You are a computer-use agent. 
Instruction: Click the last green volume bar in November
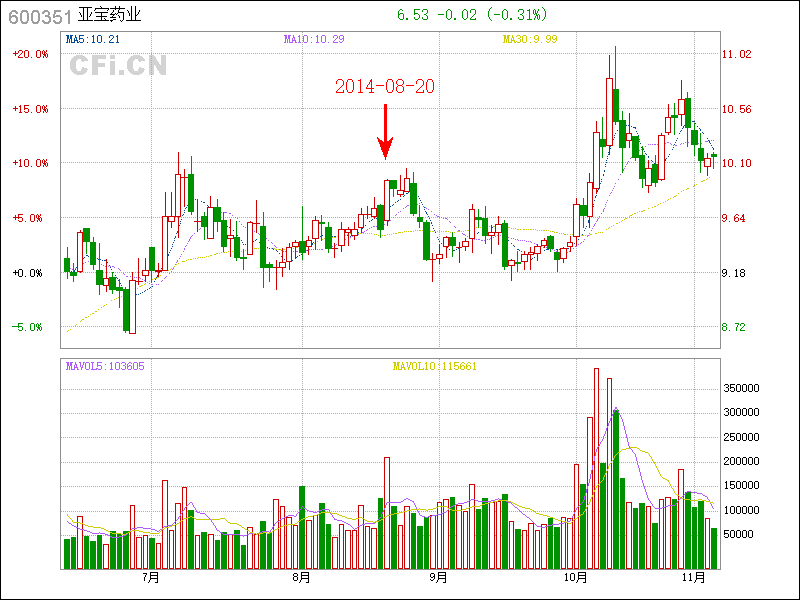click(714, 548)
